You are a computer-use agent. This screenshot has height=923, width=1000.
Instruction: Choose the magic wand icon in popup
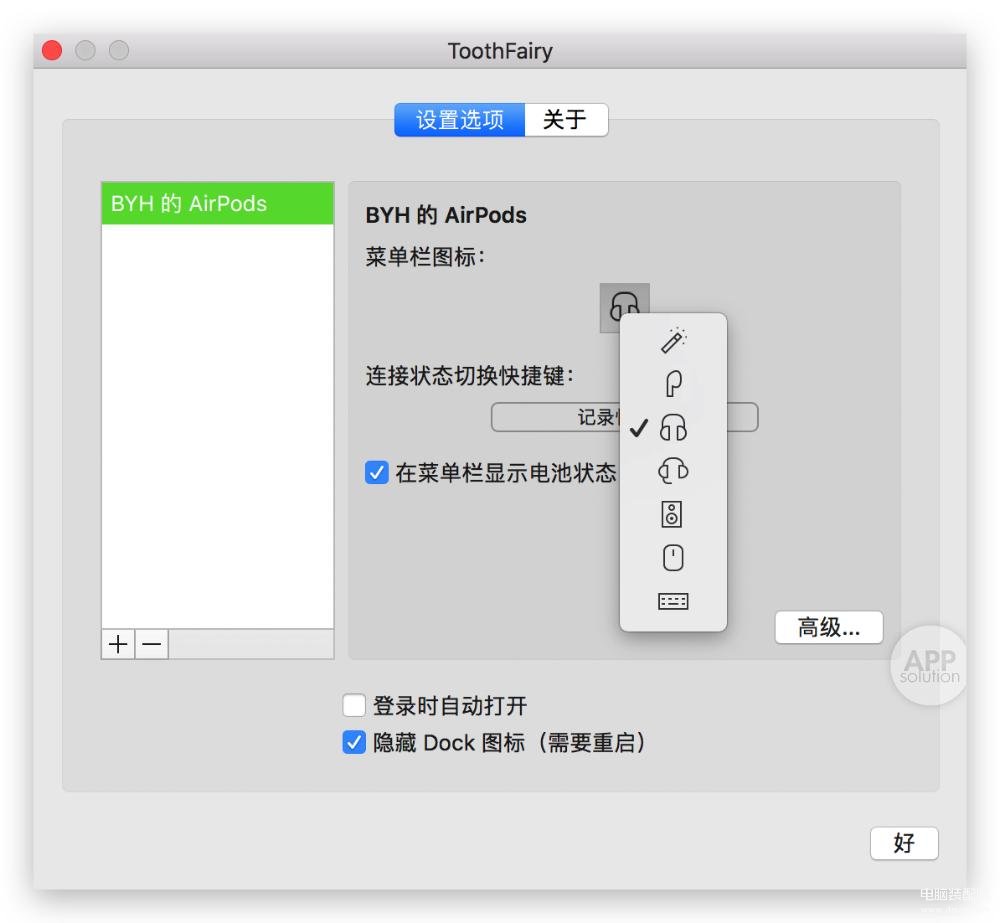(673, 340)
